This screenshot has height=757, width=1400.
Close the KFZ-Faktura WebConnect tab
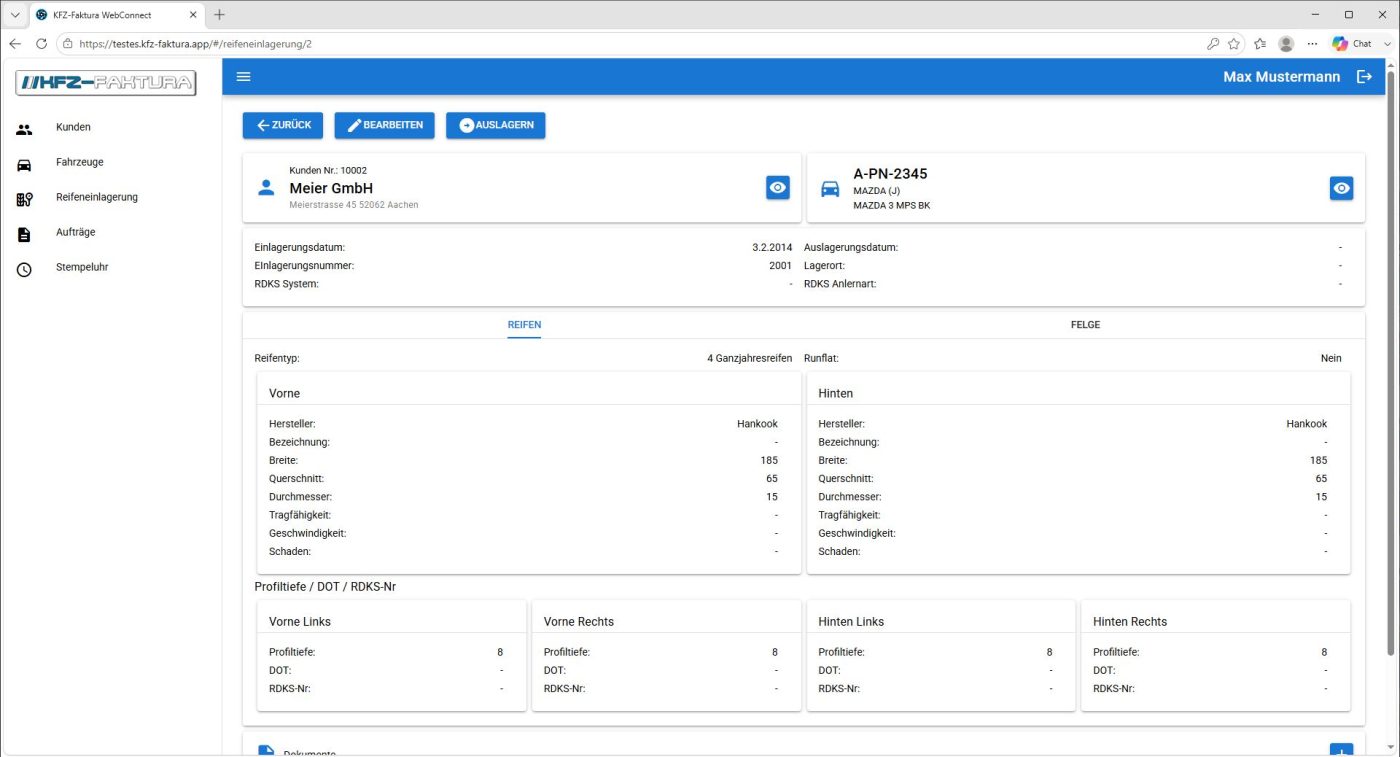tap(191, 15)
